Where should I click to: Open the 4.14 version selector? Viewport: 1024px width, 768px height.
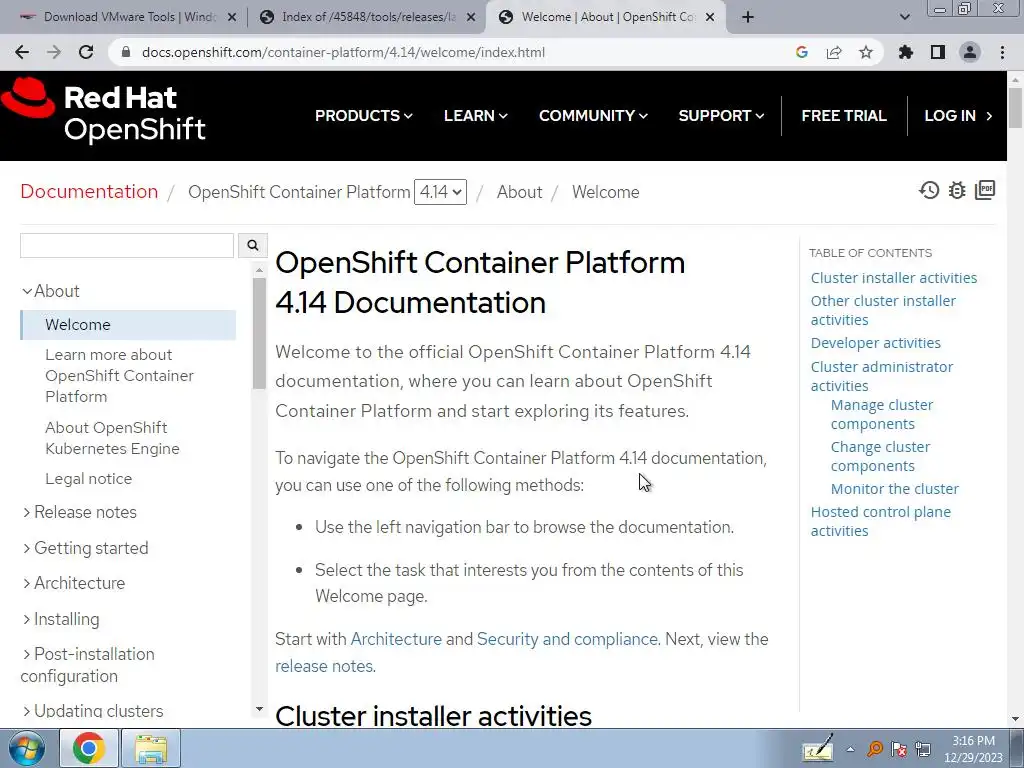point(440,192)
